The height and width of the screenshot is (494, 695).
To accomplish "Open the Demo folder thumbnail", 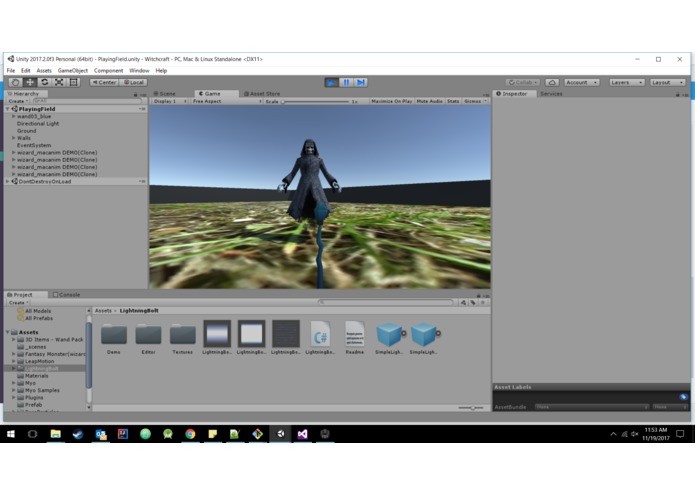I will [x=114, y=335].
